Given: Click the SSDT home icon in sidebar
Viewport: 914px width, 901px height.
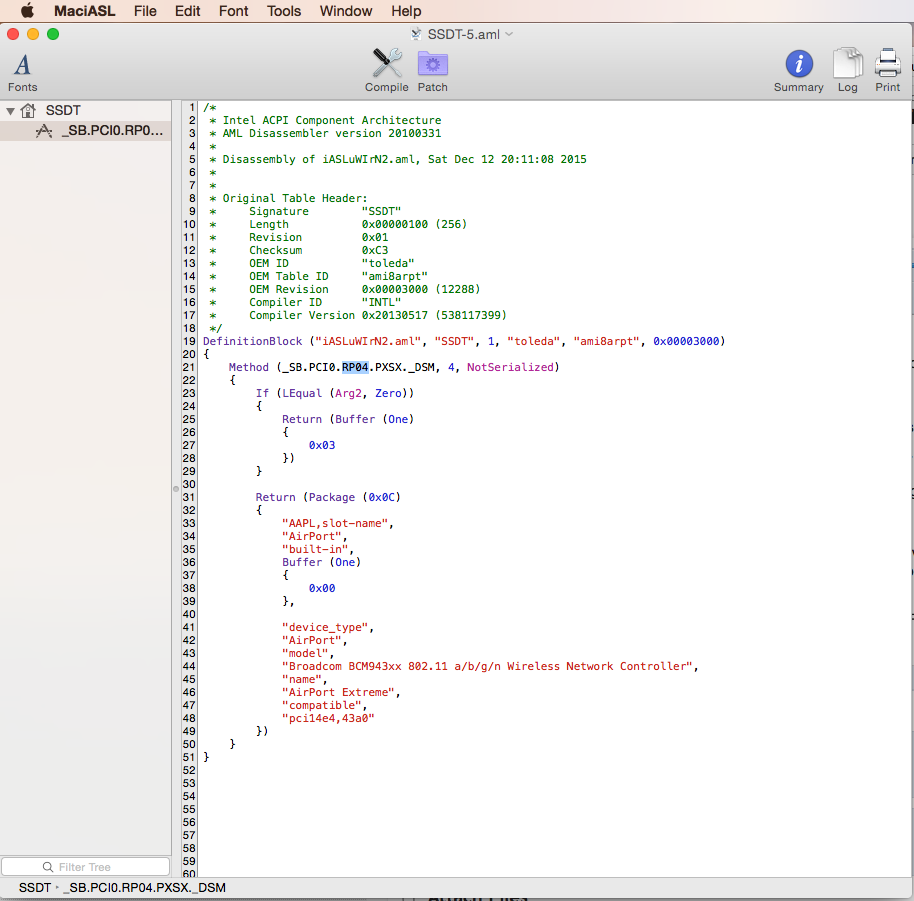Looking at the screenshot, I should pos(29,111).
